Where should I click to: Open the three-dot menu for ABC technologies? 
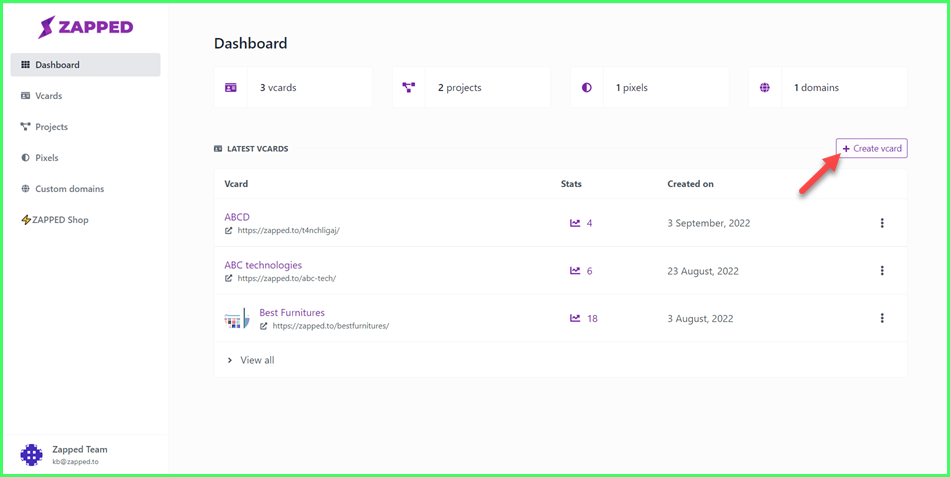pyautogui.click(x=882, y=270)
